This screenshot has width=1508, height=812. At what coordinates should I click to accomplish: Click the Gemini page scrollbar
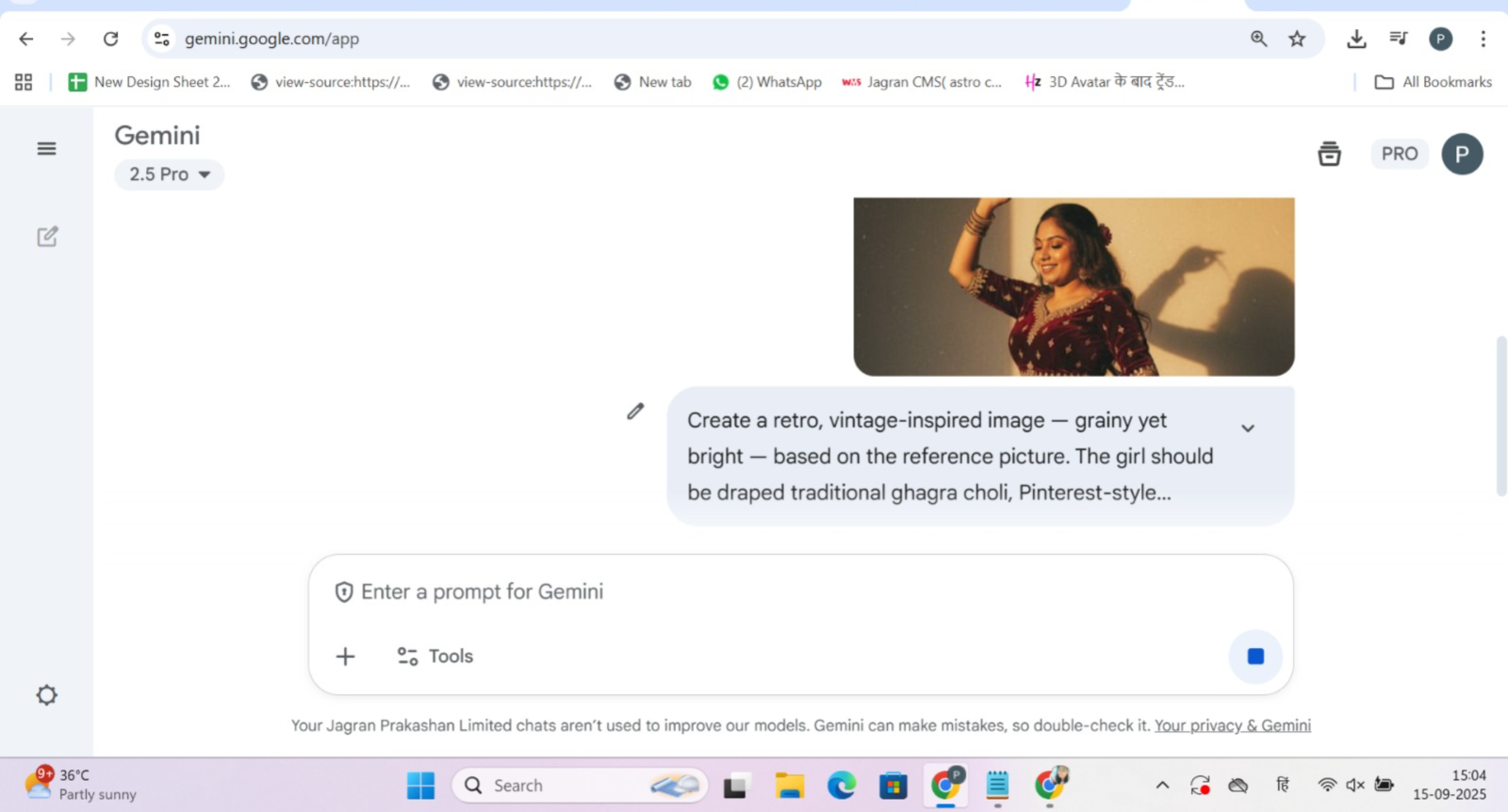pos(1501,415)
